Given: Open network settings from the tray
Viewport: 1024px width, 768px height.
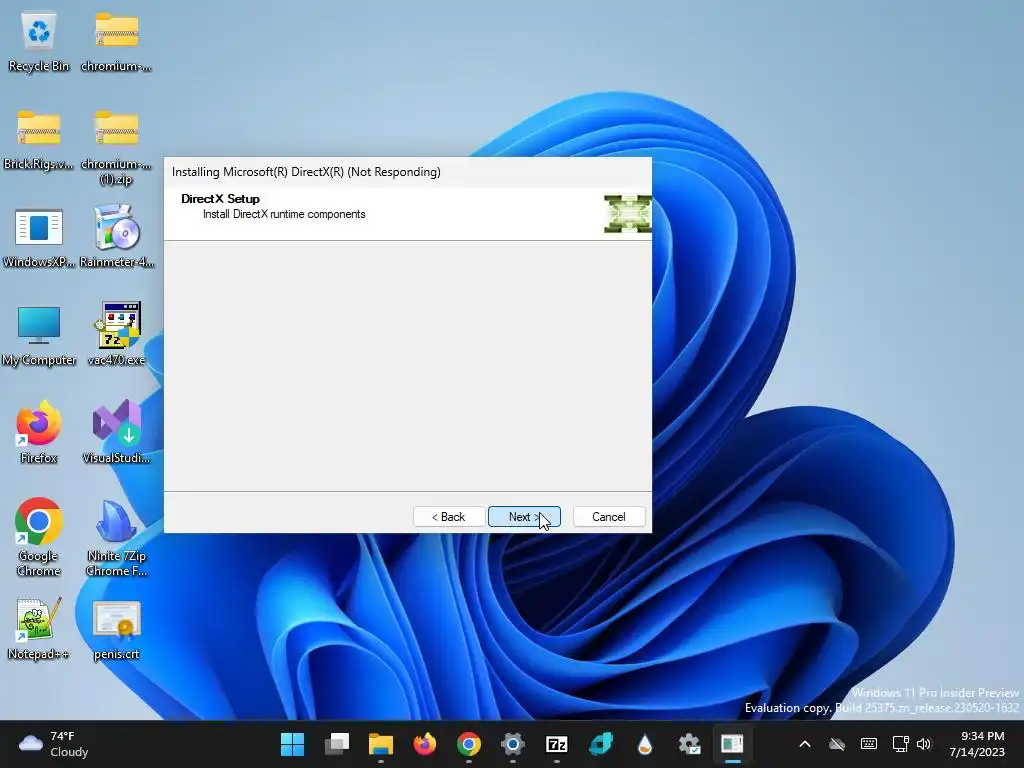Looking at the screenshot, I should point(901,744).
